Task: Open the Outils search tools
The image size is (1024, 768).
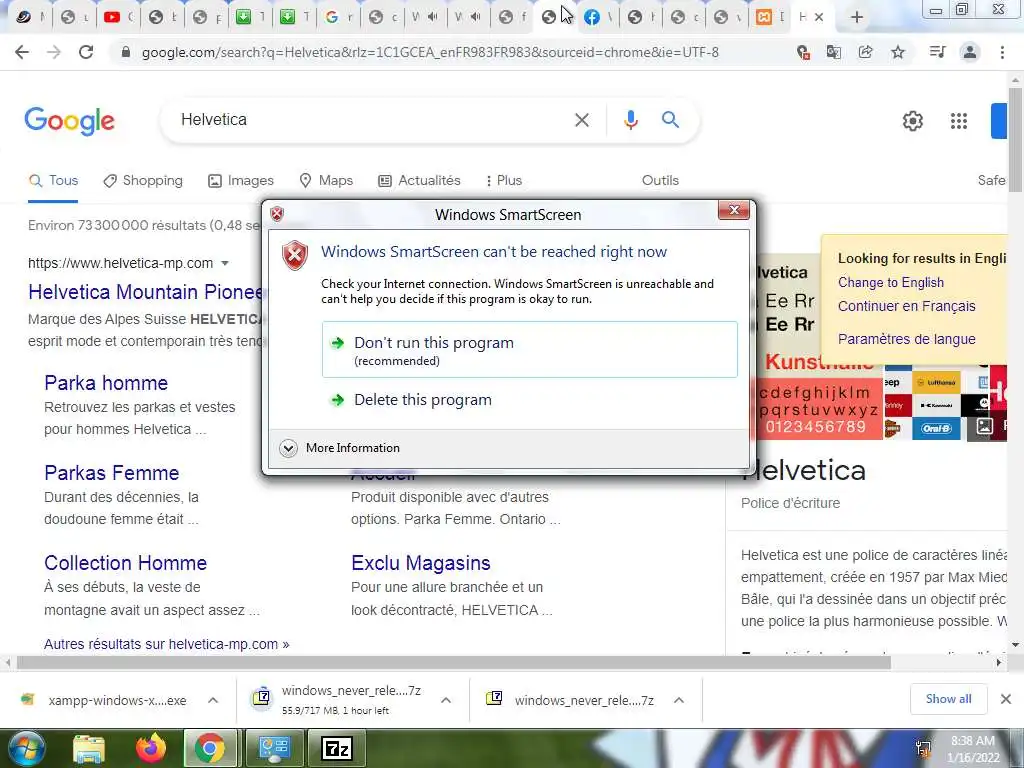Action: click(660, 180)
